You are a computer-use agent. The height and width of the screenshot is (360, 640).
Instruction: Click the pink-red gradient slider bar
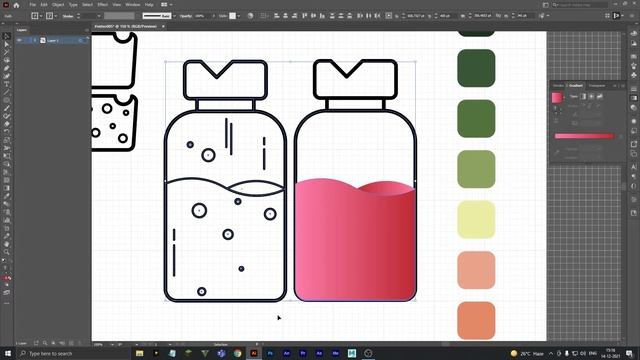point(584,136)
